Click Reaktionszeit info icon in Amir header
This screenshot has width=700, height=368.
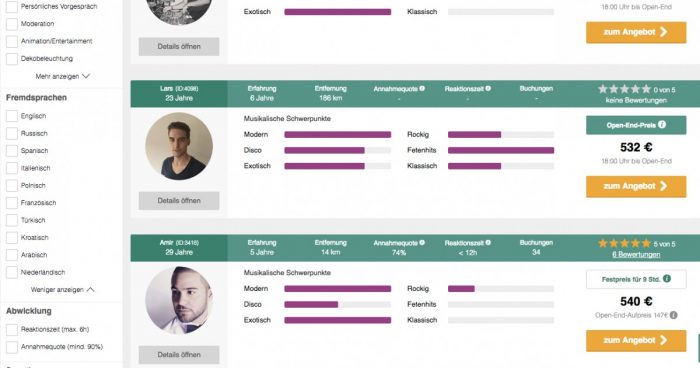[x=488, y=243]
